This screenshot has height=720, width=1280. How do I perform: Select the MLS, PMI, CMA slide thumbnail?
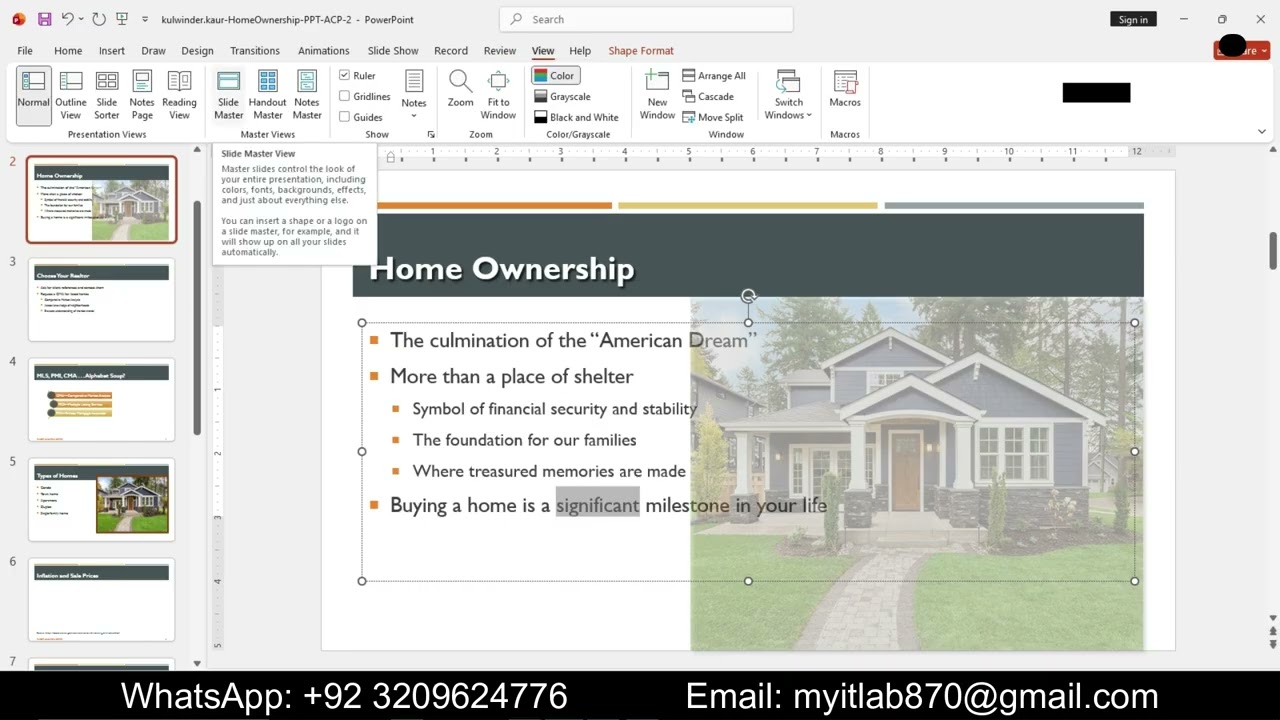coord(101,399)
